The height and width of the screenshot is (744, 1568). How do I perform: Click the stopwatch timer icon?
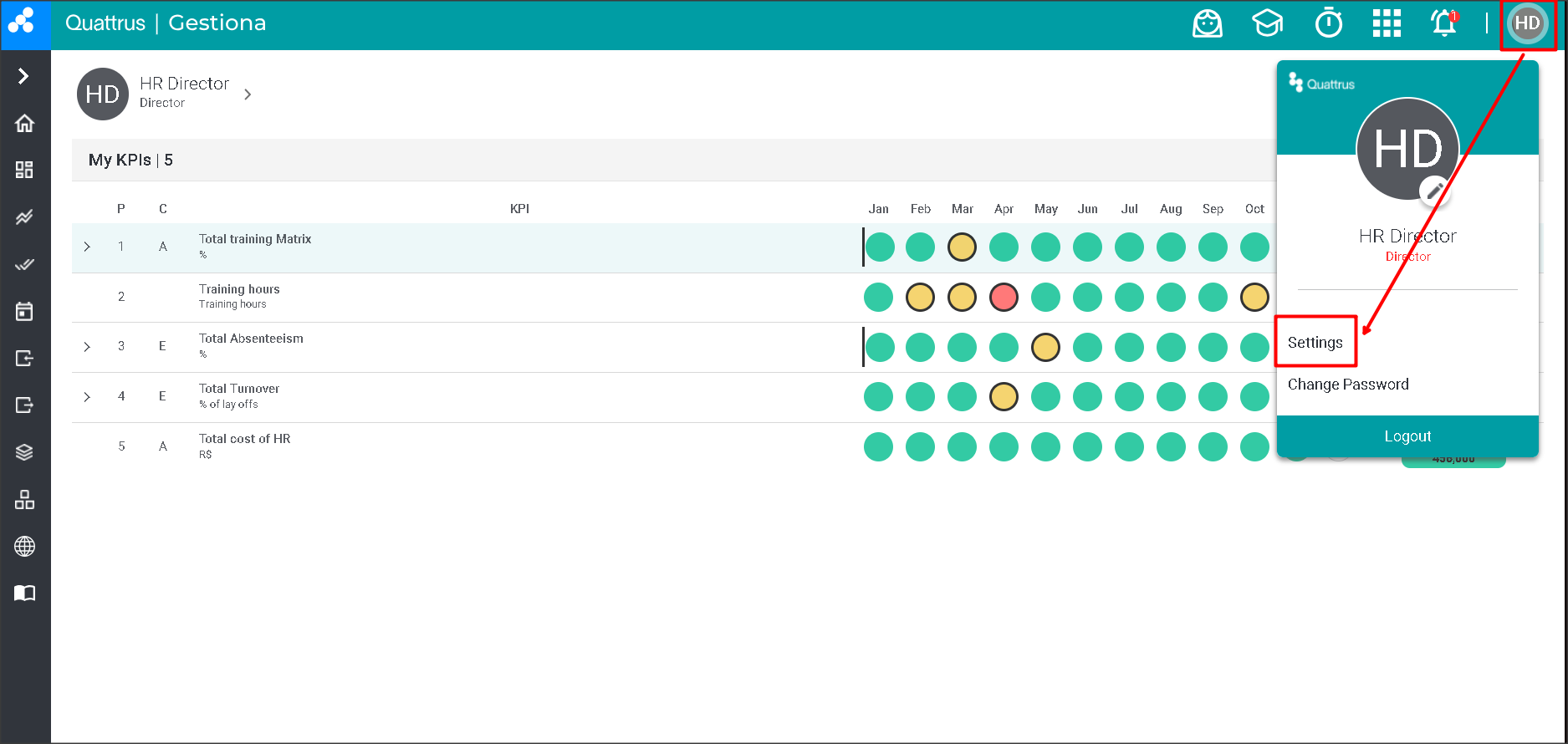point(1328,23)
